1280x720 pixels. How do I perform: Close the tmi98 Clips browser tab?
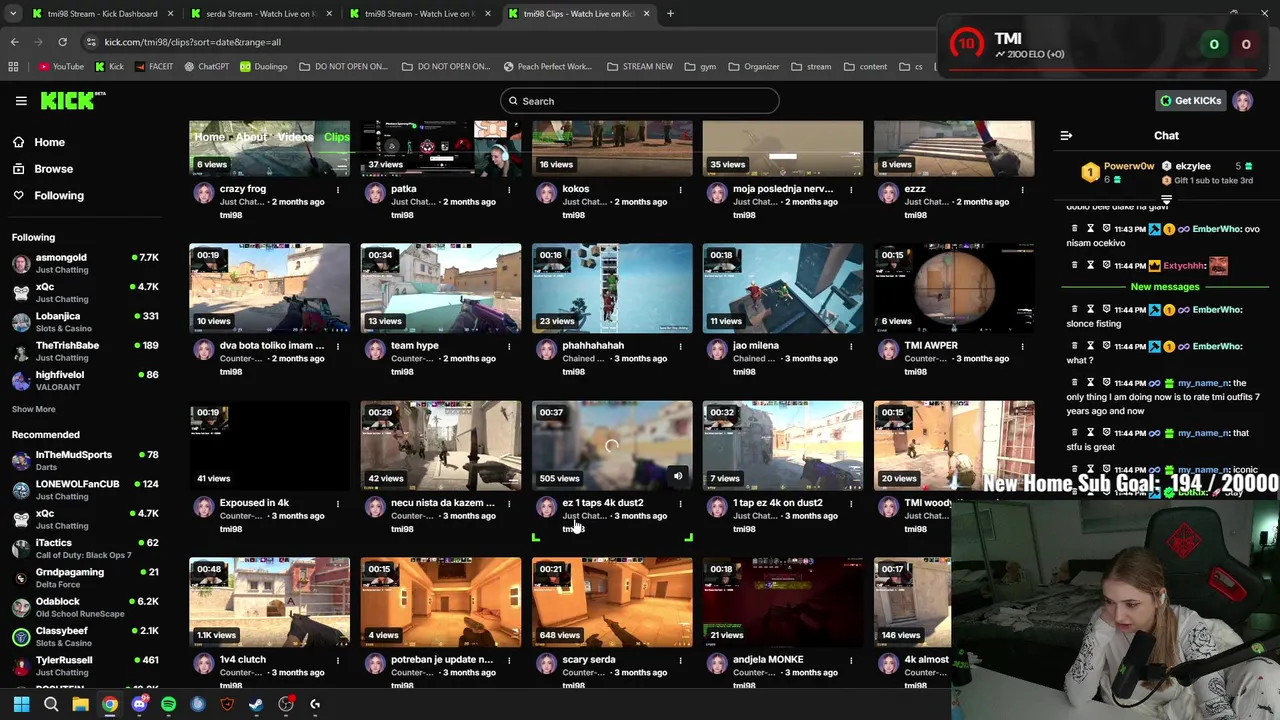pyautogui.click(x=646, y=14)
